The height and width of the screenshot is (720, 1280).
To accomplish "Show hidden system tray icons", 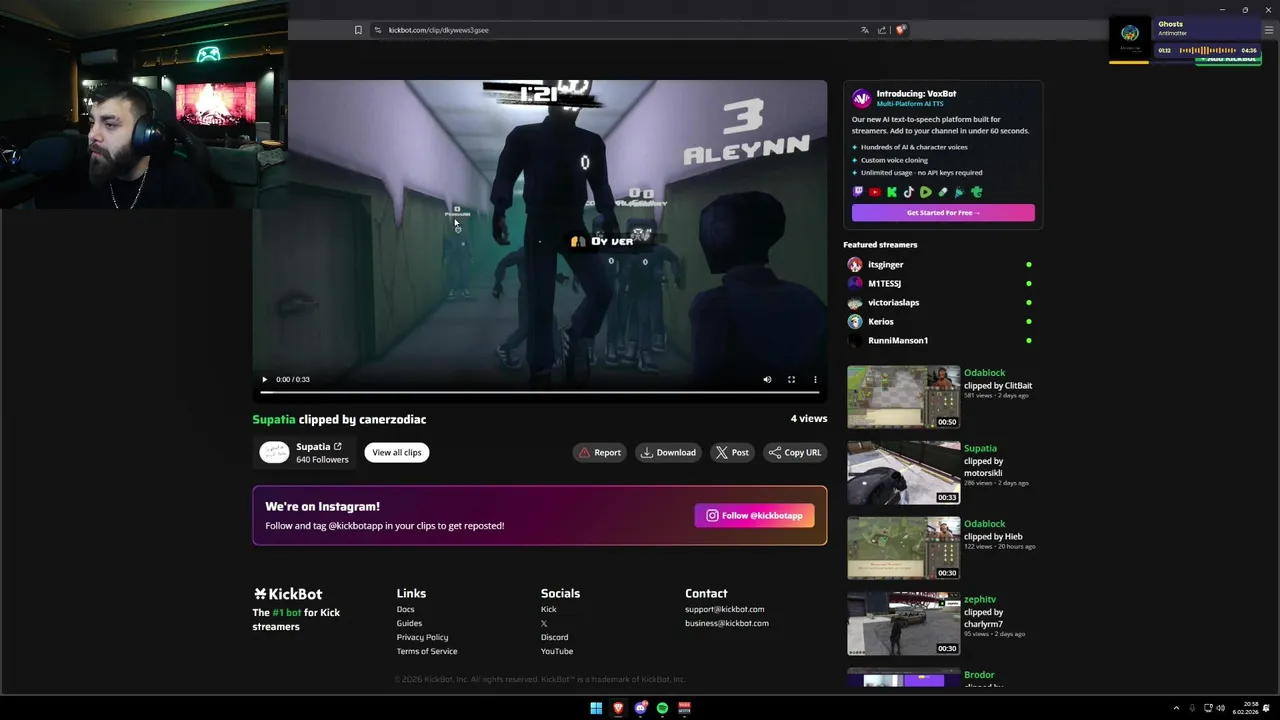I will tap(1176, 708).
